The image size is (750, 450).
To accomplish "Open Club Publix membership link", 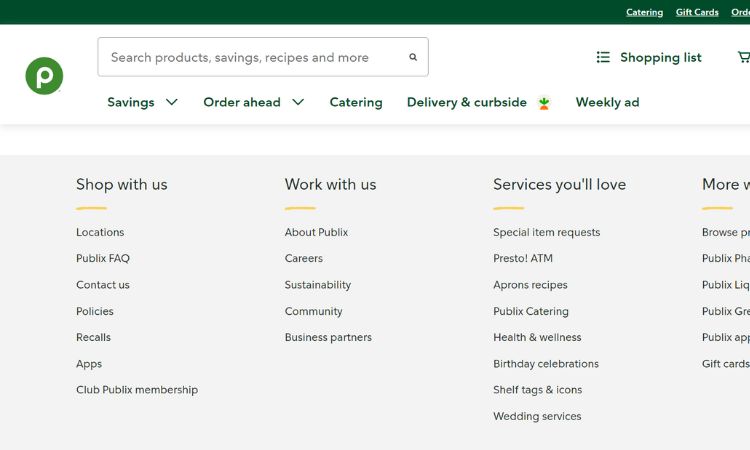I will click(x=137, y=390).
